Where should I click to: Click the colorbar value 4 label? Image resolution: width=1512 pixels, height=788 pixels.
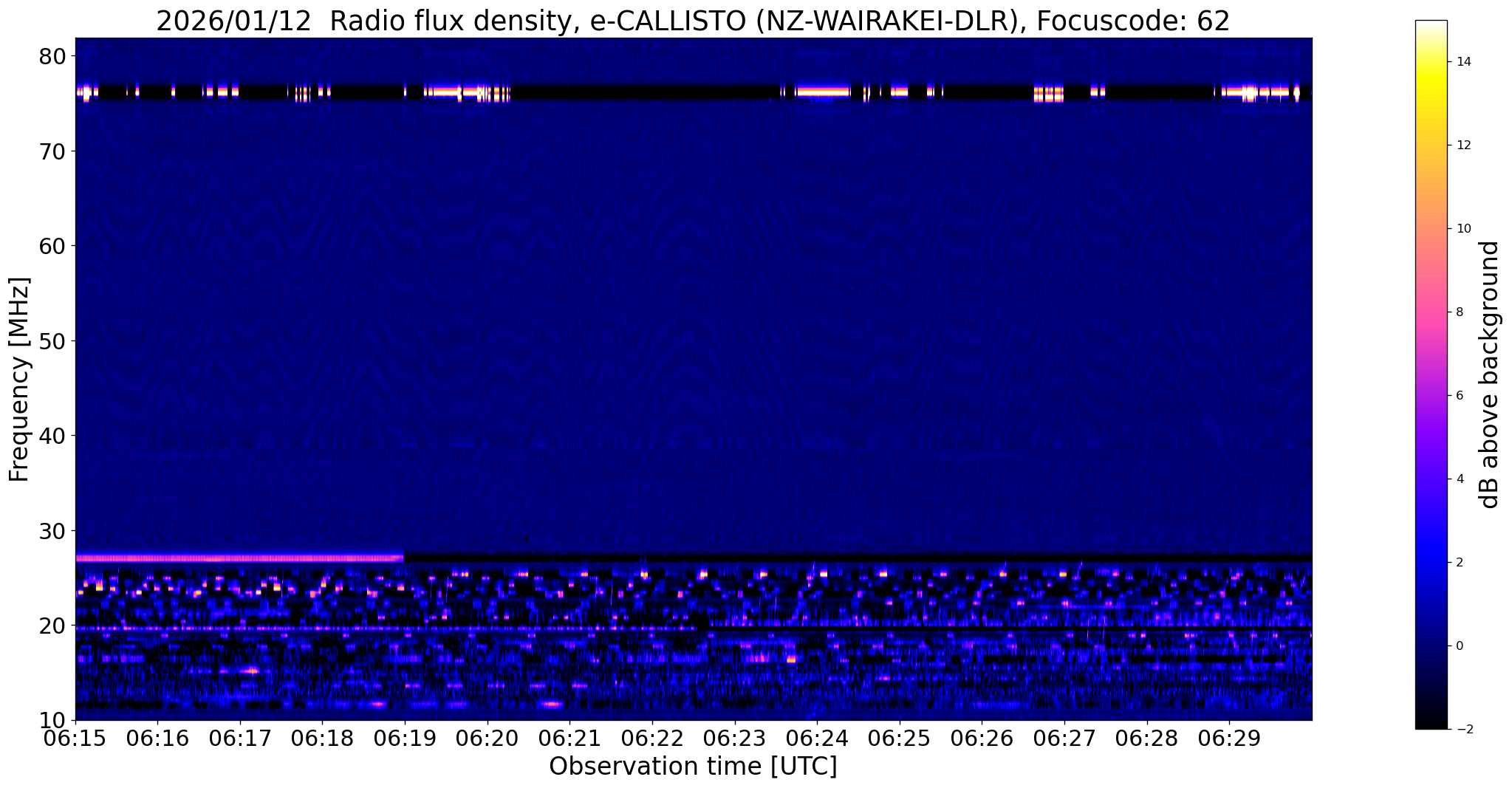pyautogui.click(x=1459, y=479)
